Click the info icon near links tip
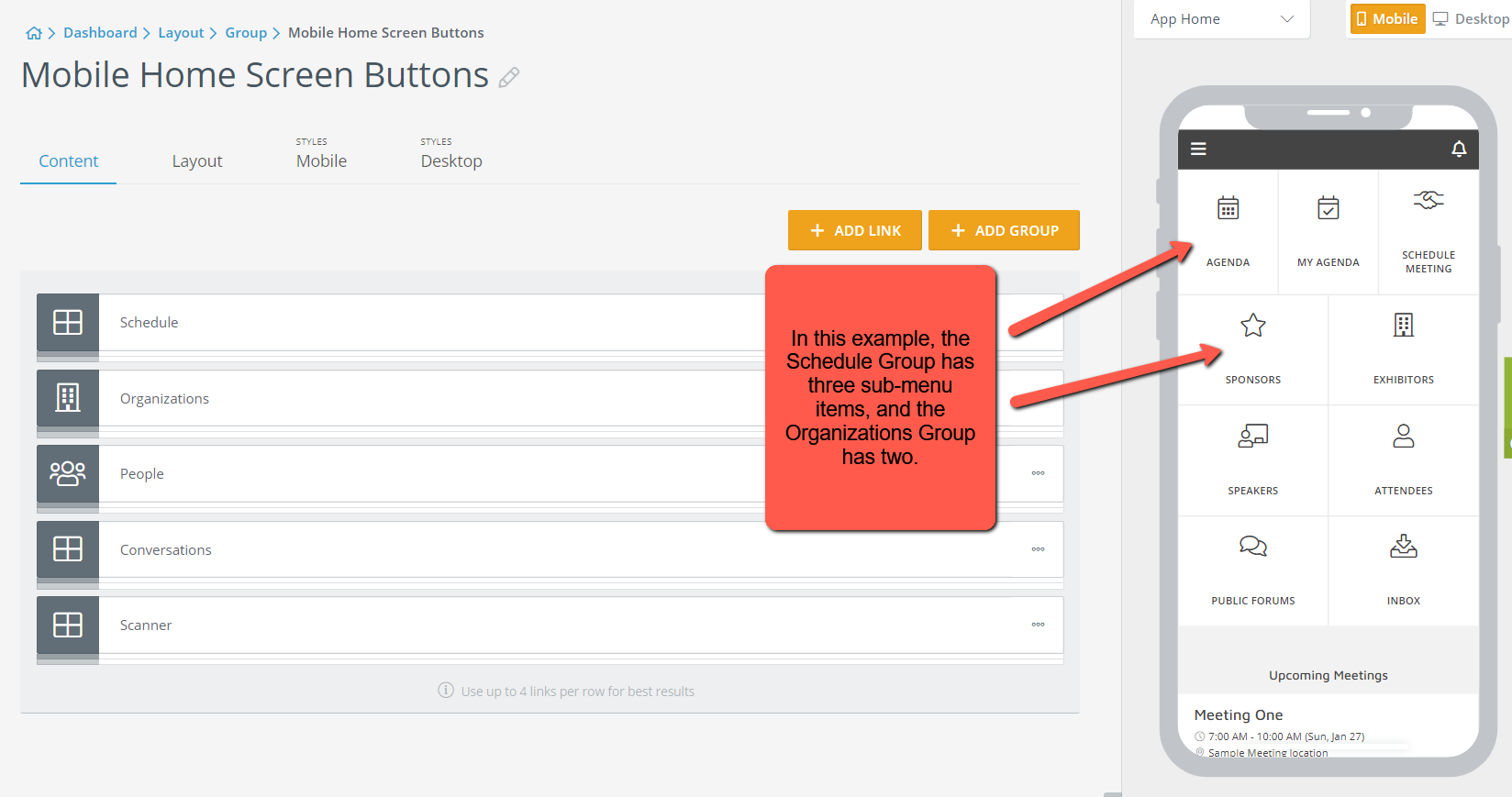 (x=446, y=690)
